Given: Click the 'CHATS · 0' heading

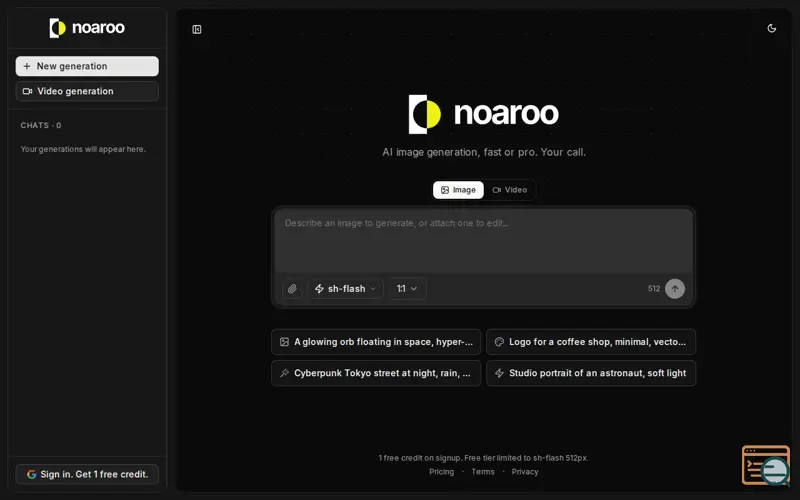Looking at the screenshot, I should click(41, 126).
